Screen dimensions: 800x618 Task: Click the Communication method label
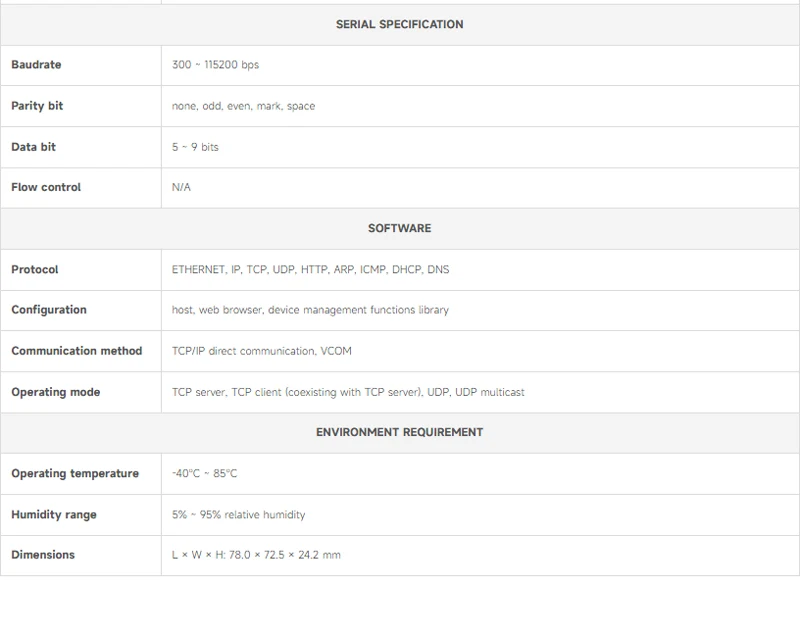(x=77, y=351)
